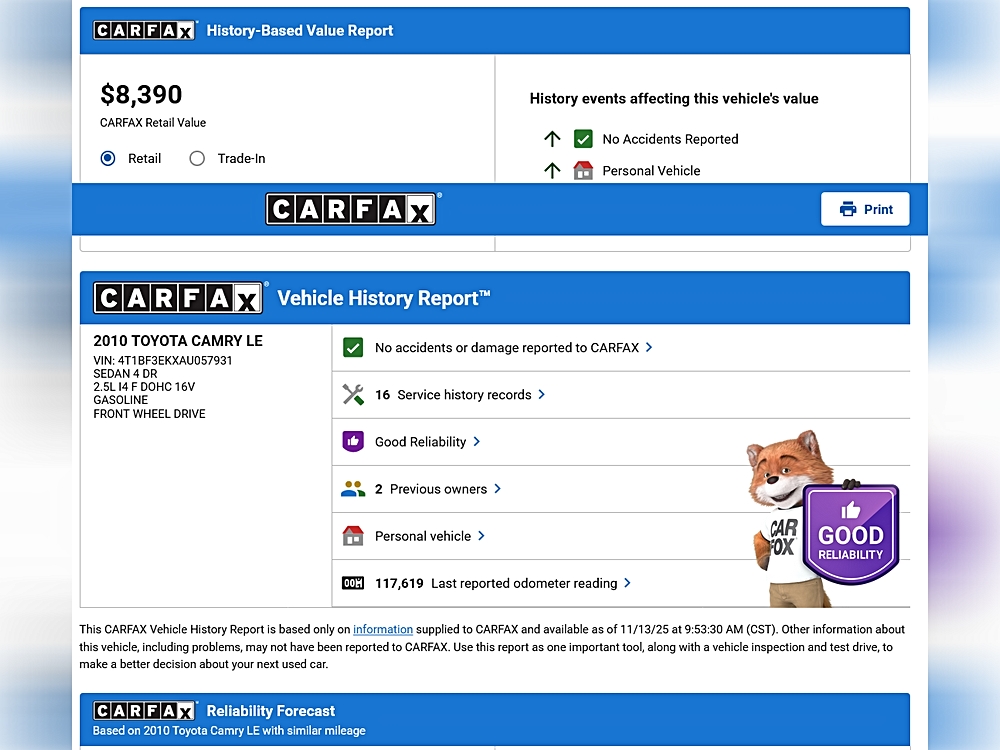
Task: Follow the information hyperlink in the disclaimer
Action: (x=383, y=630)
